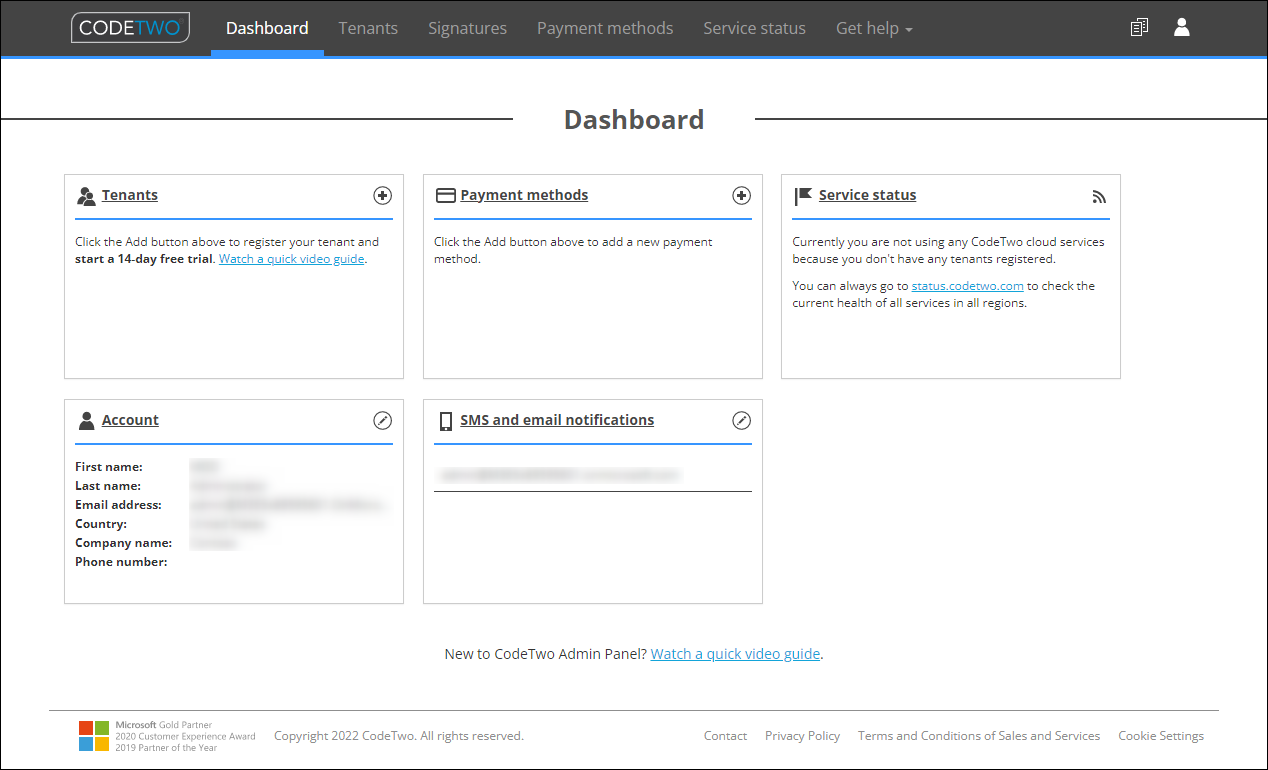This screenshot has height=770, width=1268.
Task: Click the Dashboard page heading
Action: coord(634,120)
